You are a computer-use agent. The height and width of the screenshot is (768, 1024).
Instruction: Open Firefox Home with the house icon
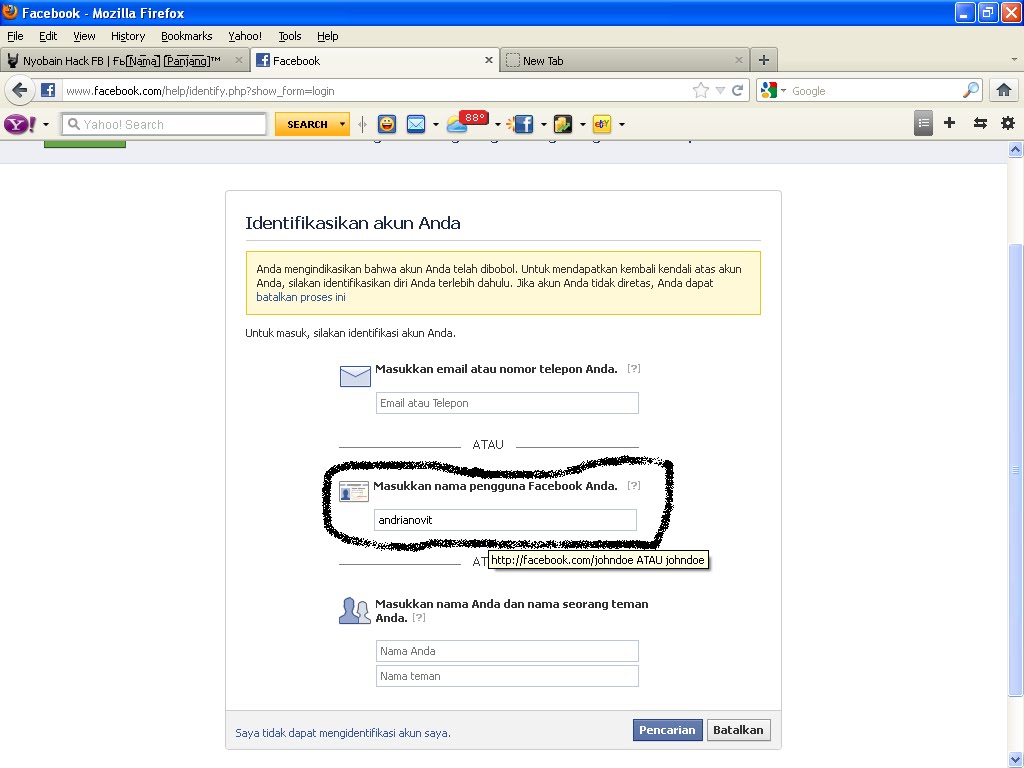(1004, 90)
